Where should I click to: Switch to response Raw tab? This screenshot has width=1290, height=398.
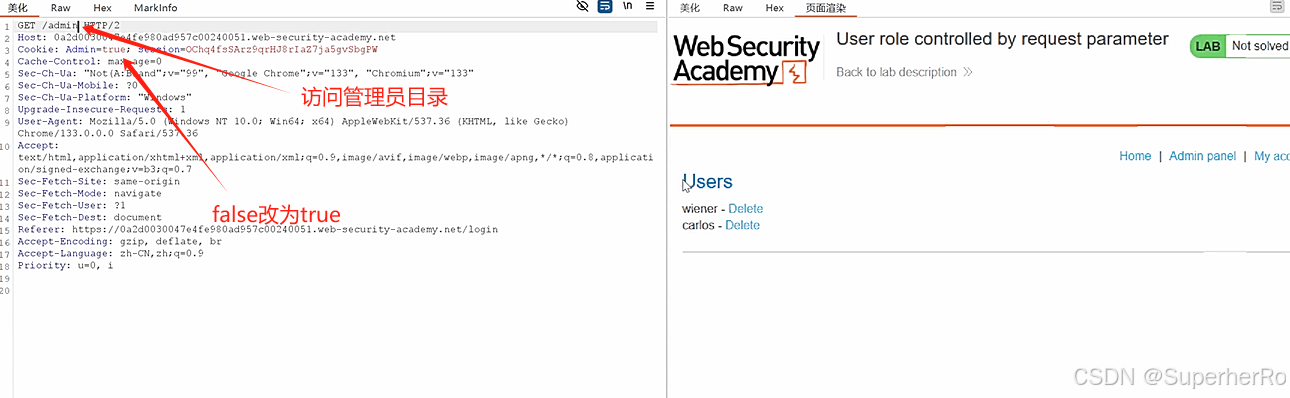coord(733,8)
